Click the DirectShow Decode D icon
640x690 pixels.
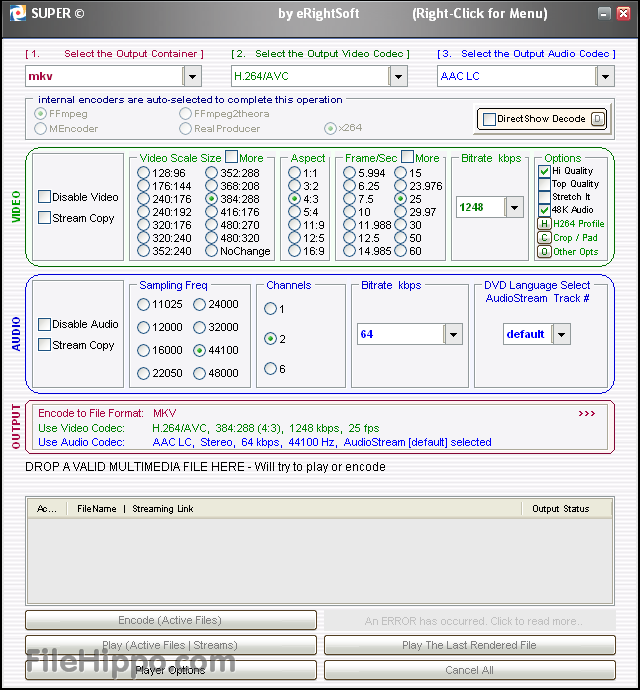tap(597, 119)
